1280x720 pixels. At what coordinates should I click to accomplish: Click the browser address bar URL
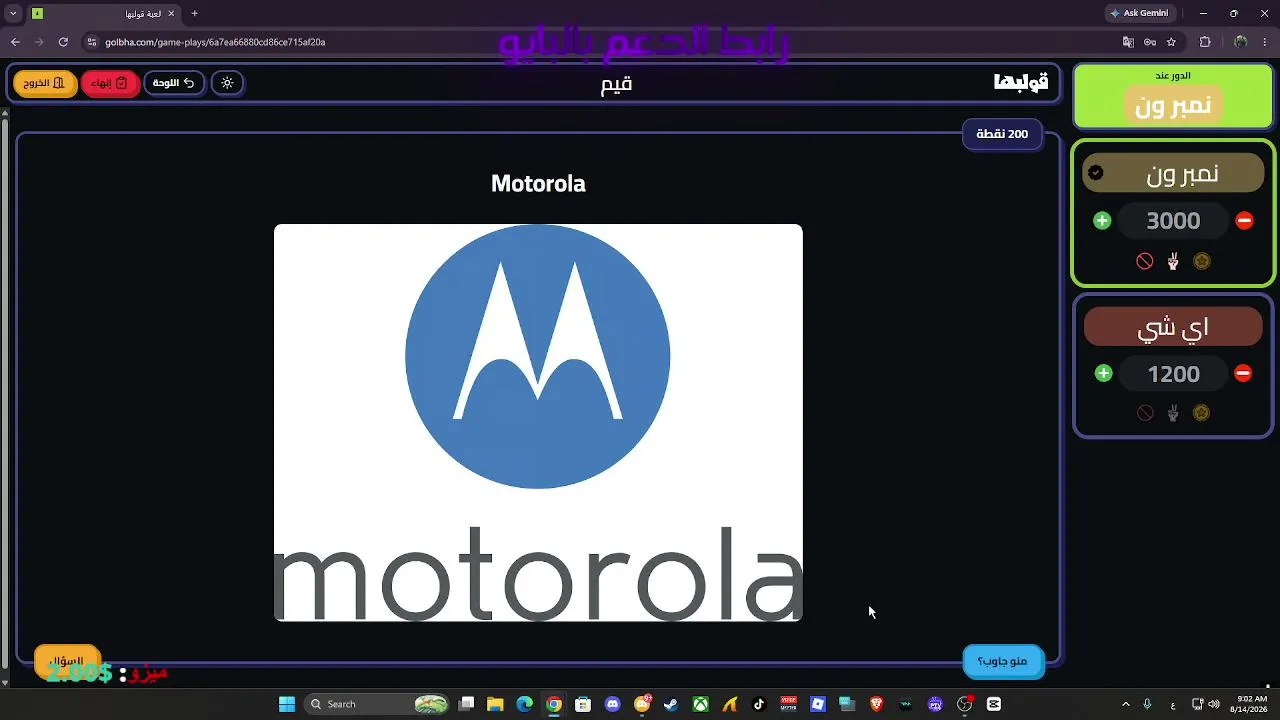click(215, 42)
